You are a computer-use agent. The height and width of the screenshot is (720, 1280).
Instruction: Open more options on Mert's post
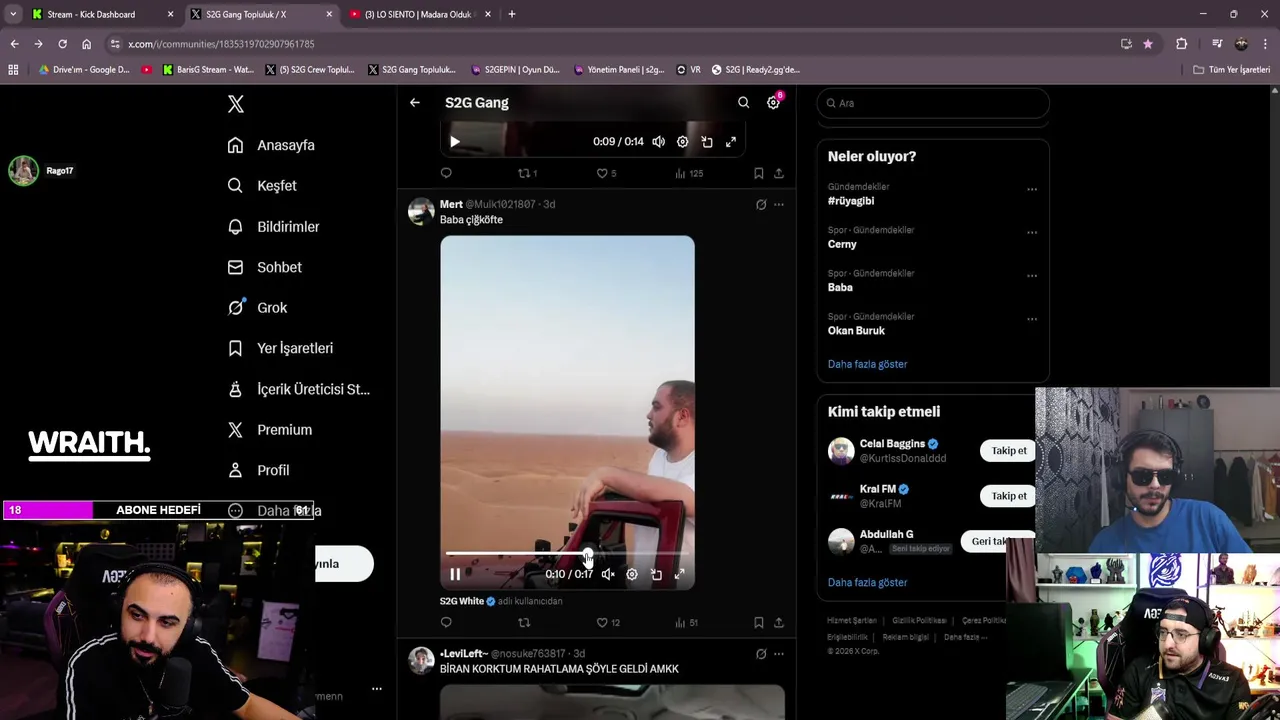pos(779,204)
